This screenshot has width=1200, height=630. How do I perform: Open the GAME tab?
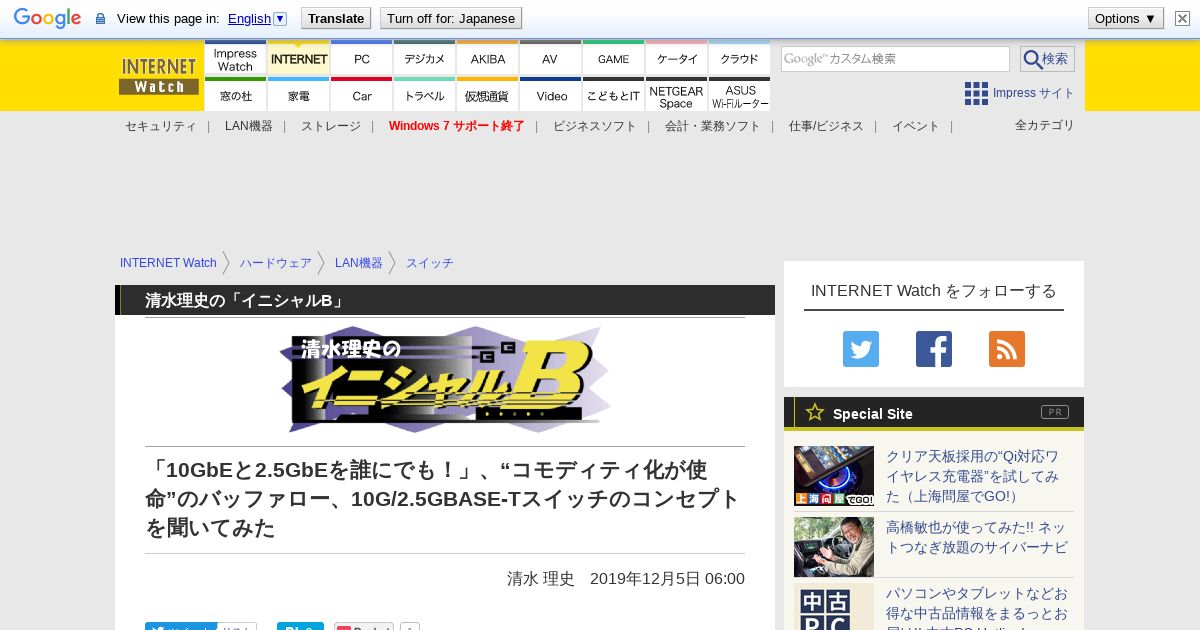[x=613, y=59]
